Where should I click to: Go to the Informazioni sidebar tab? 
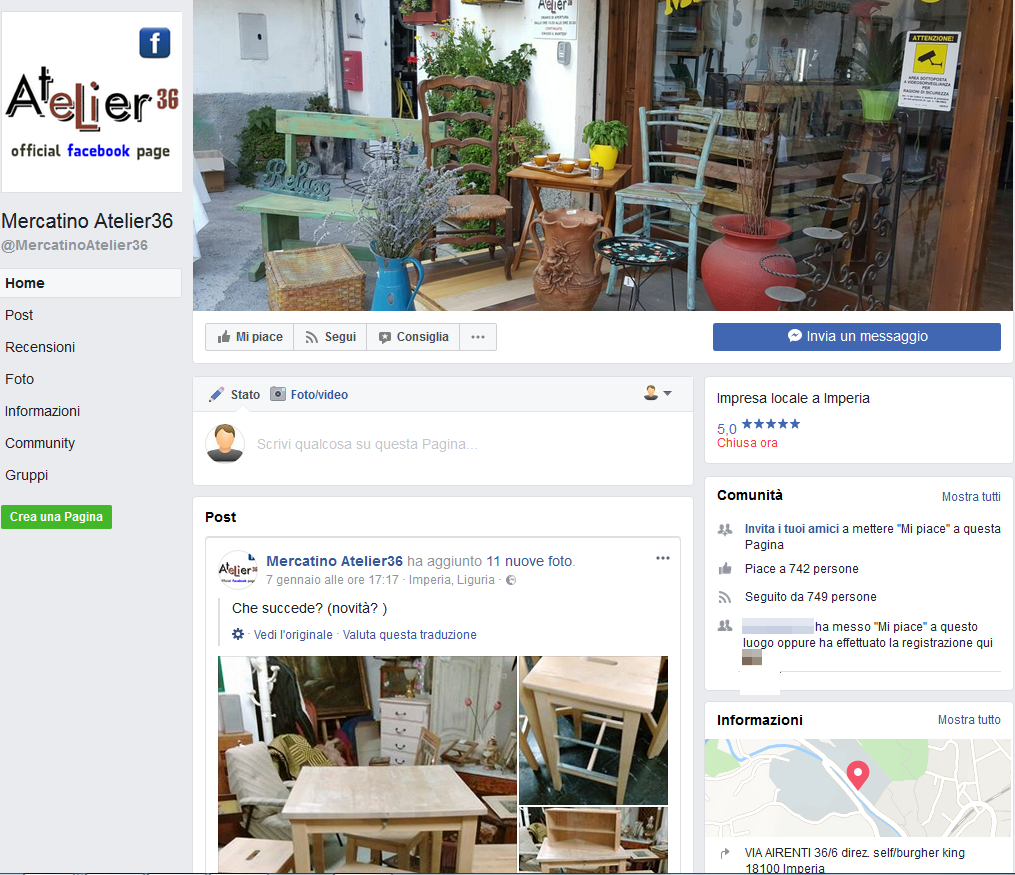pyautogui.click(x=43, y=412)
